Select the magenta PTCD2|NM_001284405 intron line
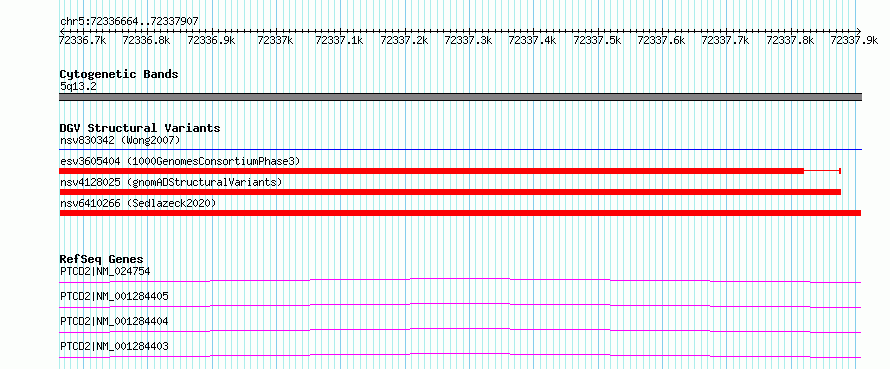 click(x=460, y=305)
